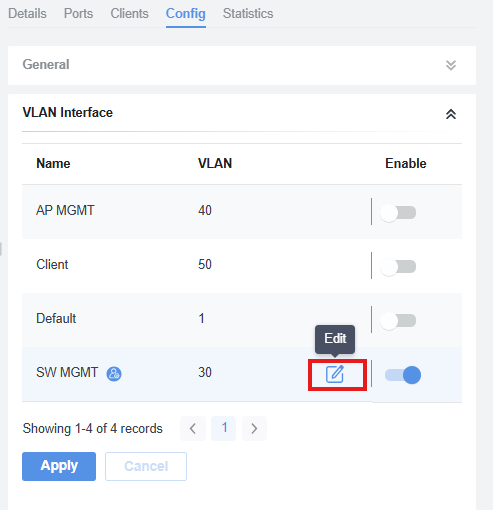
Task: Switch to the Details tab
Action: pos(27,14)
